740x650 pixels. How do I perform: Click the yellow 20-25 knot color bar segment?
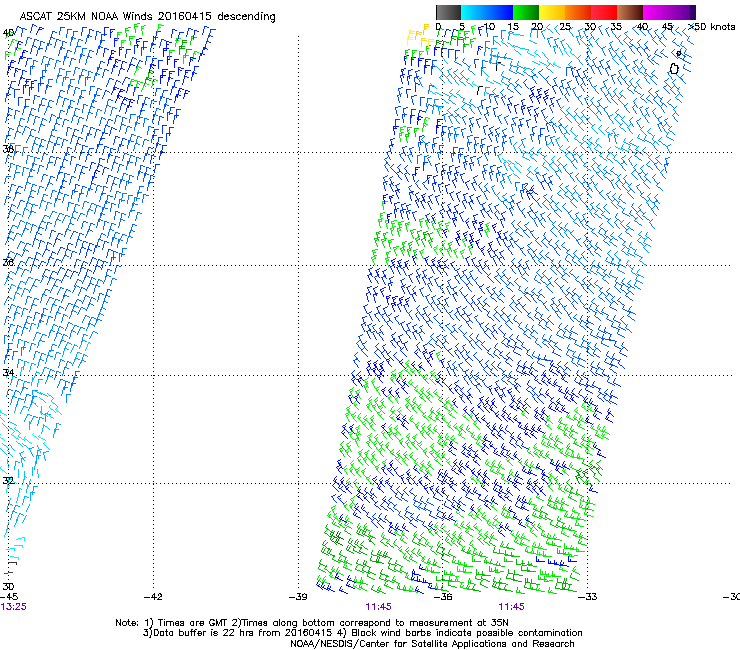[552, 12]
